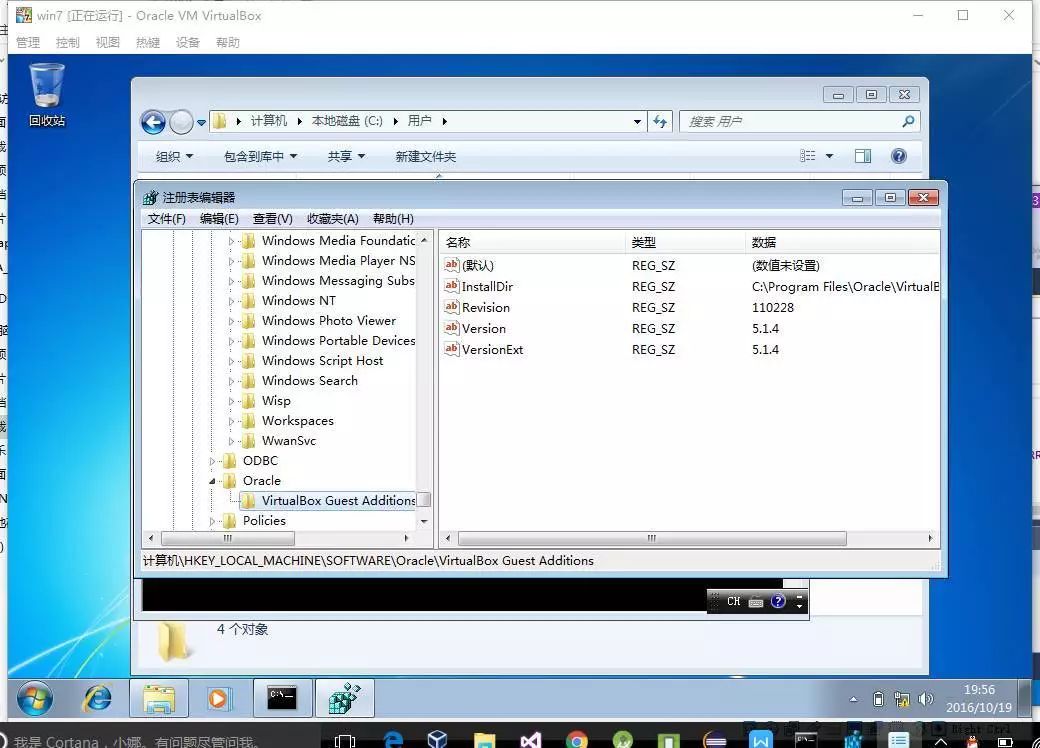
Task: Open the 文件(F) menu in registry editor
Action: (166, 219)
